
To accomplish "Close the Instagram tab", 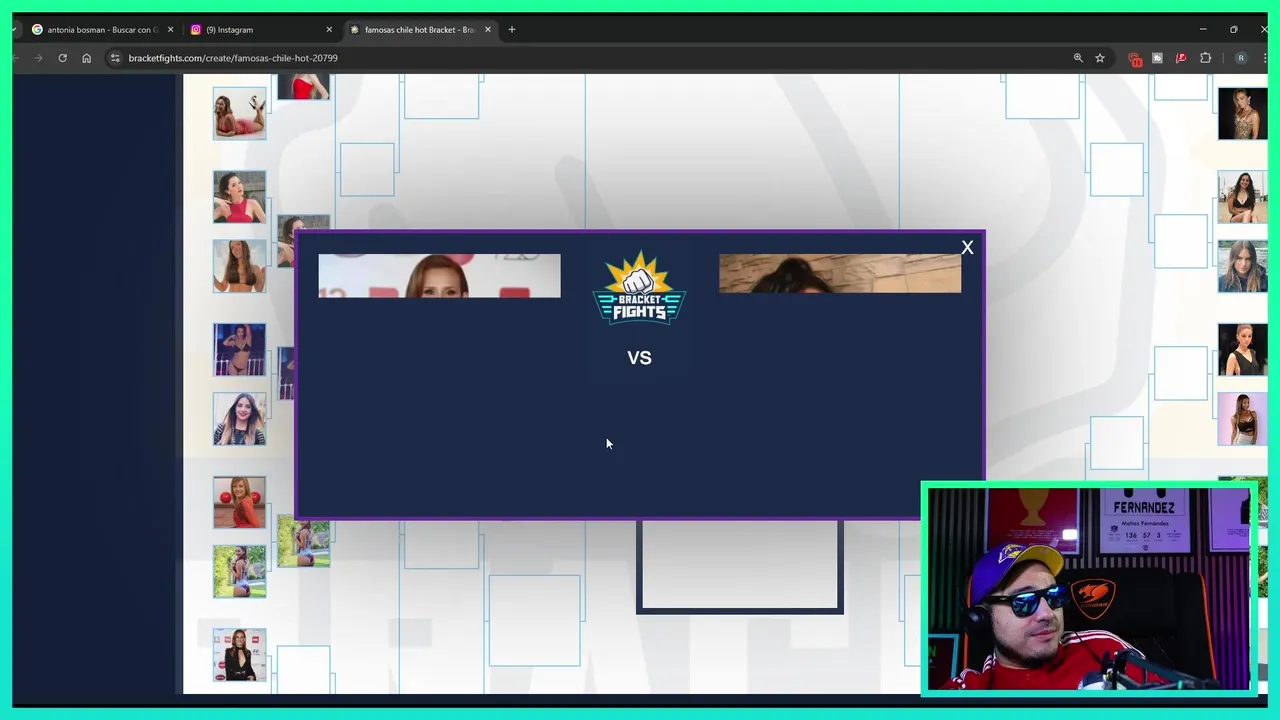I will pyautogui.click(x=329, y=30).
